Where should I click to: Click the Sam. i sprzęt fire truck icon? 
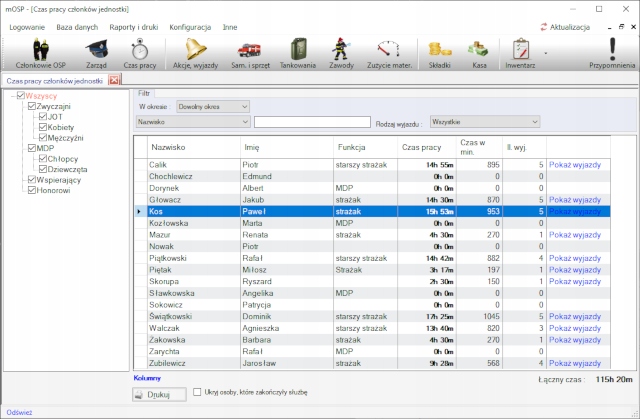248,52
